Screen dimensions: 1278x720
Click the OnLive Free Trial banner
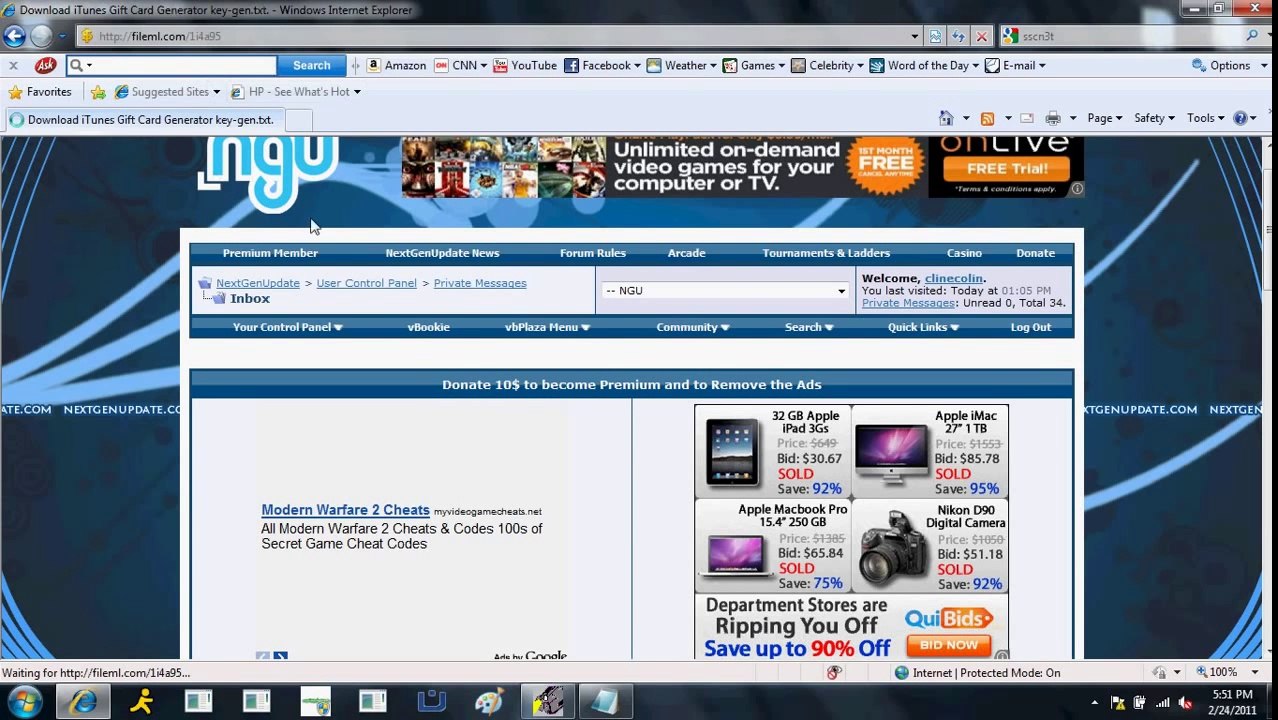click(x=1006, y=167)
